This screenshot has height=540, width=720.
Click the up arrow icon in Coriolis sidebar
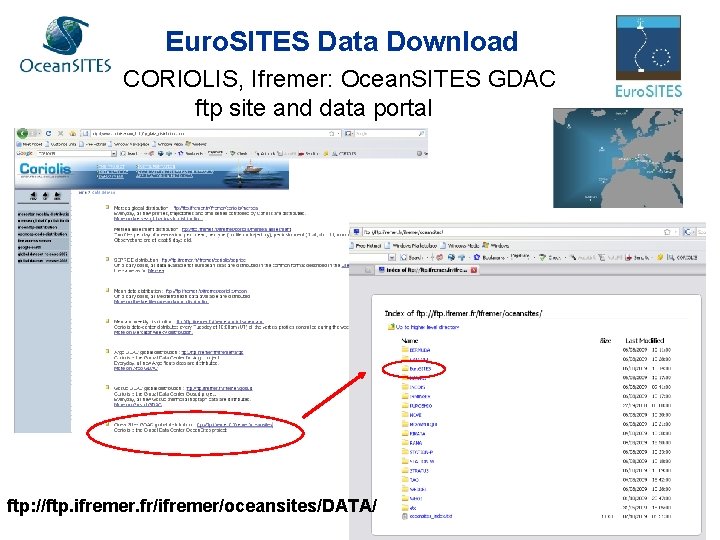tap(45, 197)
